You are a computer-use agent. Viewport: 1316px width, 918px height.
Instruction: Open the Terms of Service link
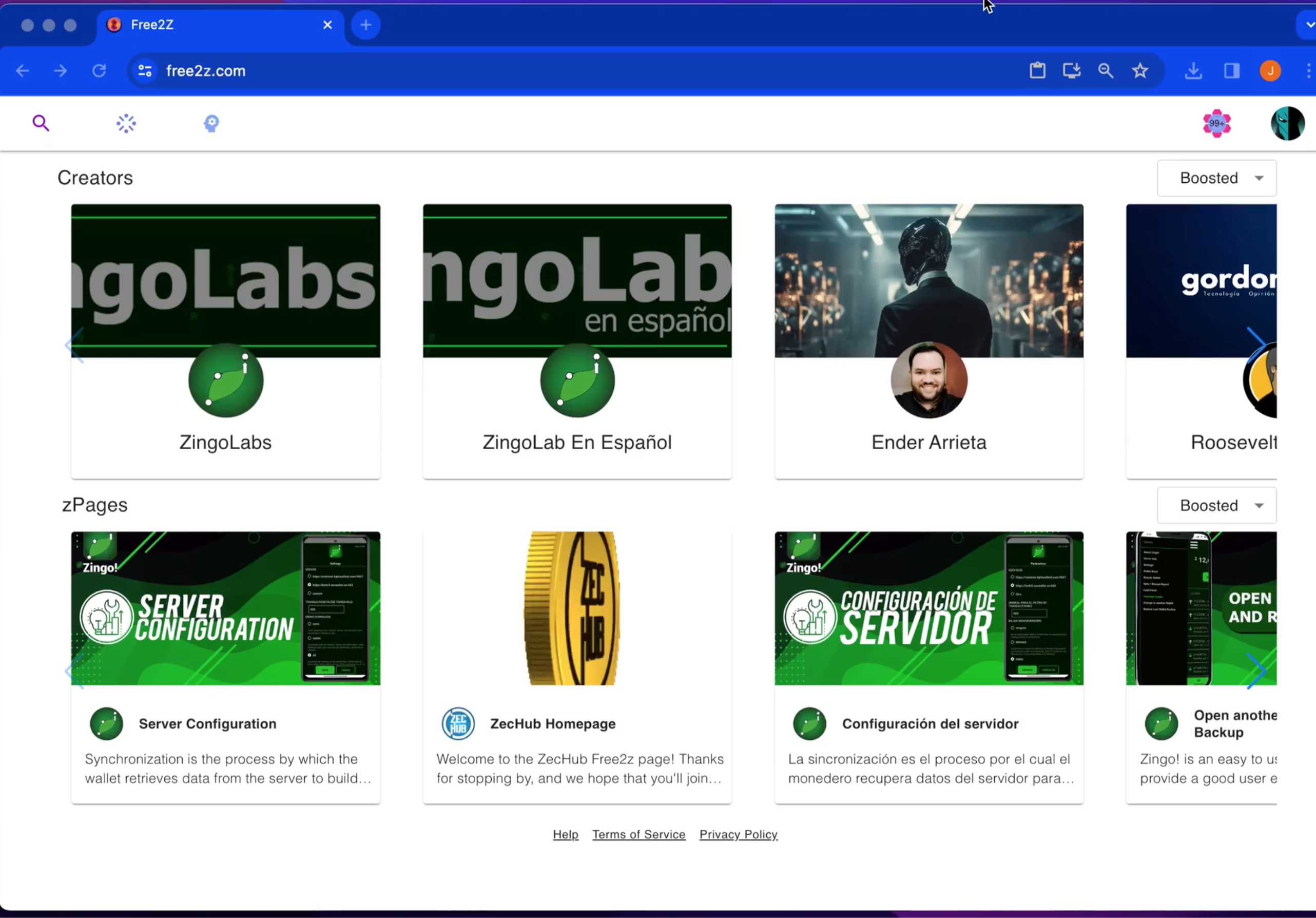(x=639, y=834)
